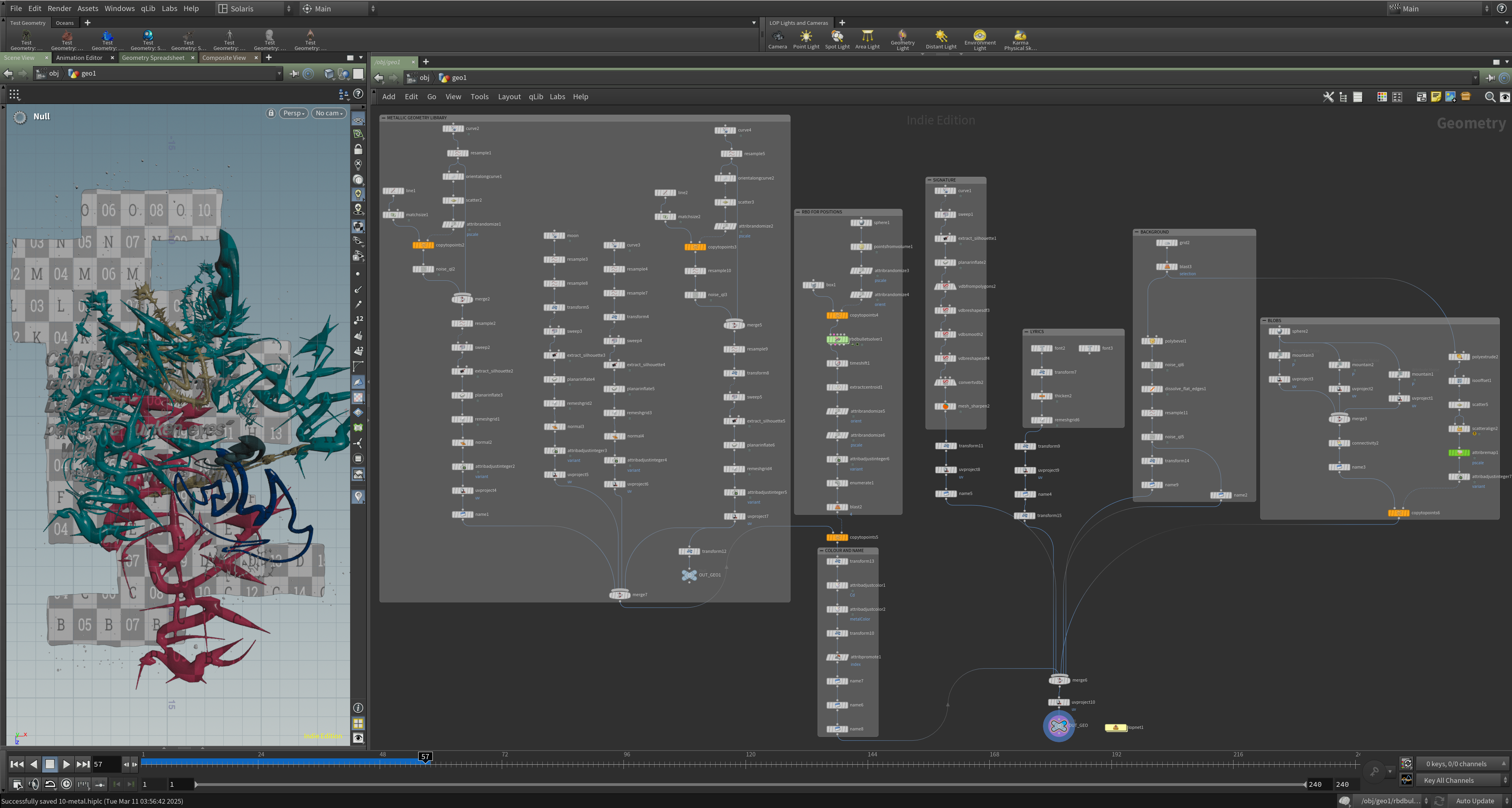
Task: Create a Karma Physical Sky light
Action: 1020,39
